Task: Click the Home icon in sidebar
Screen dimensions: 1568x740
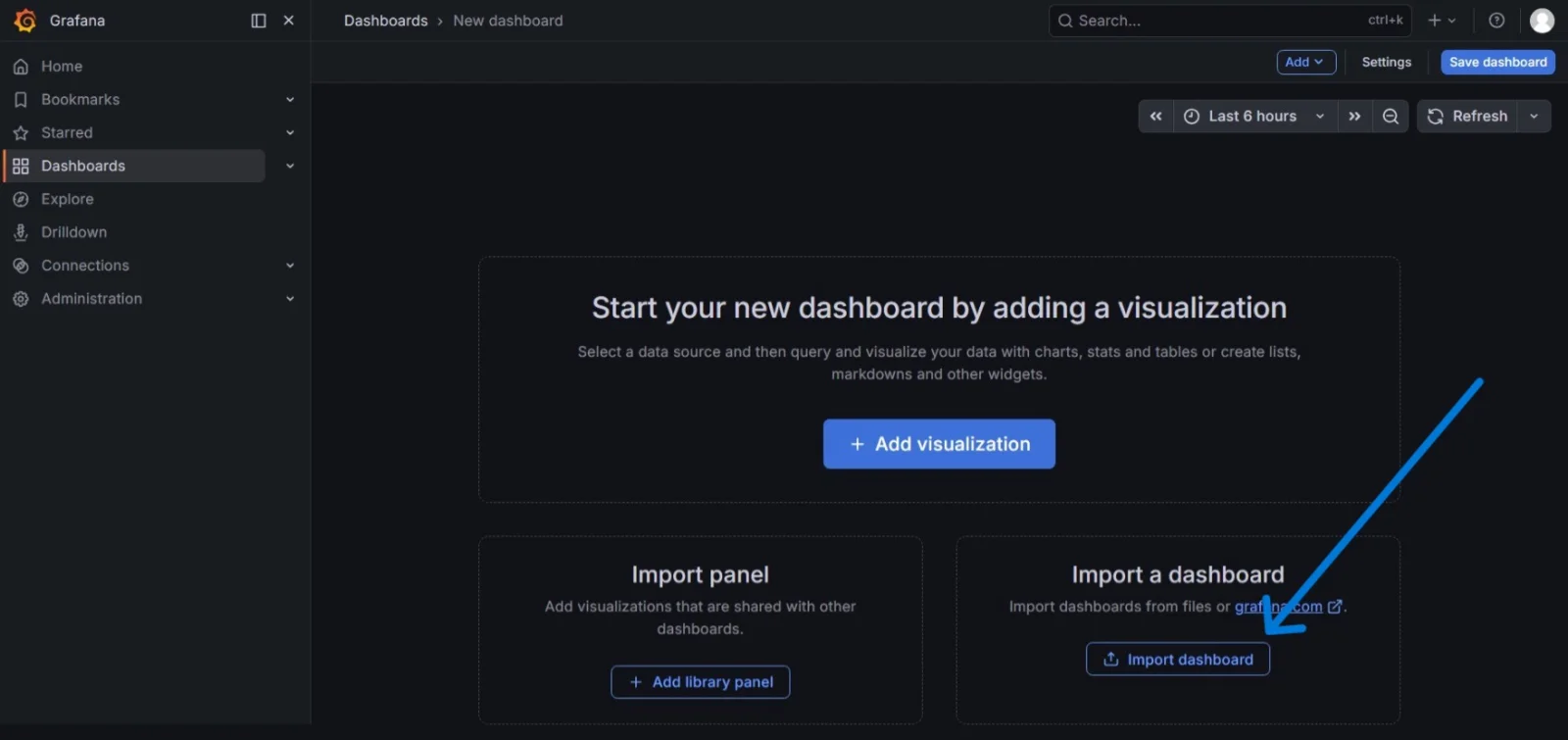Action: tap(21, 67)
